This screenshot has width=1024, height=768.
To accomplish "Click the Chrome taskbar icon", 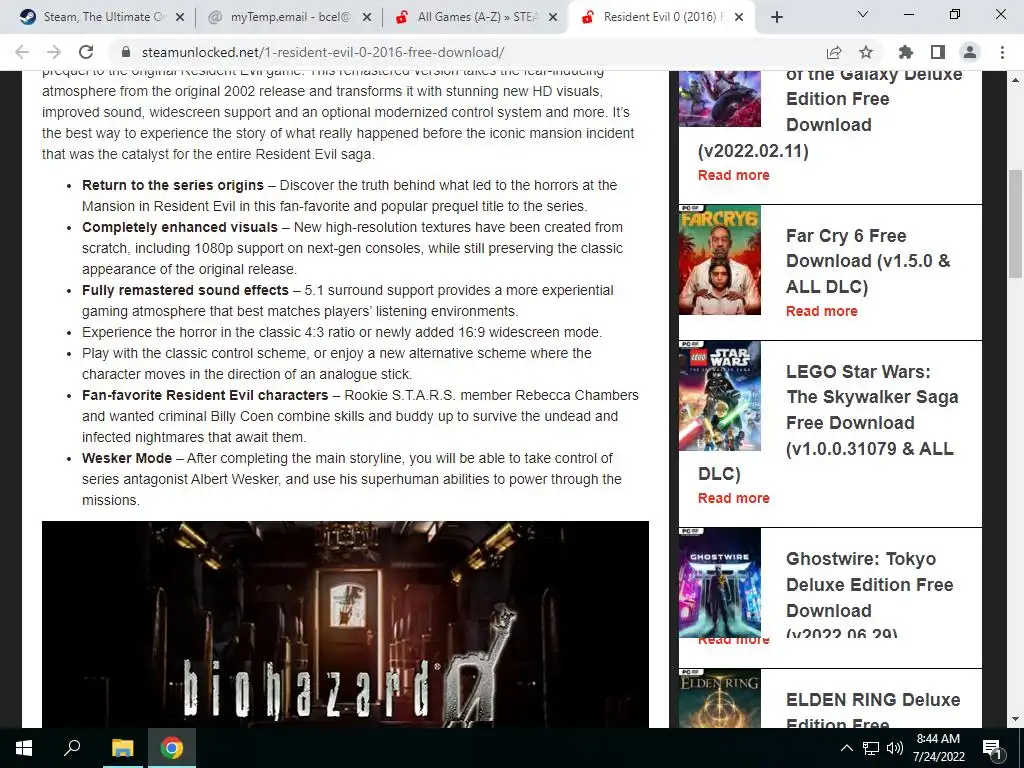I will point(172,748).
